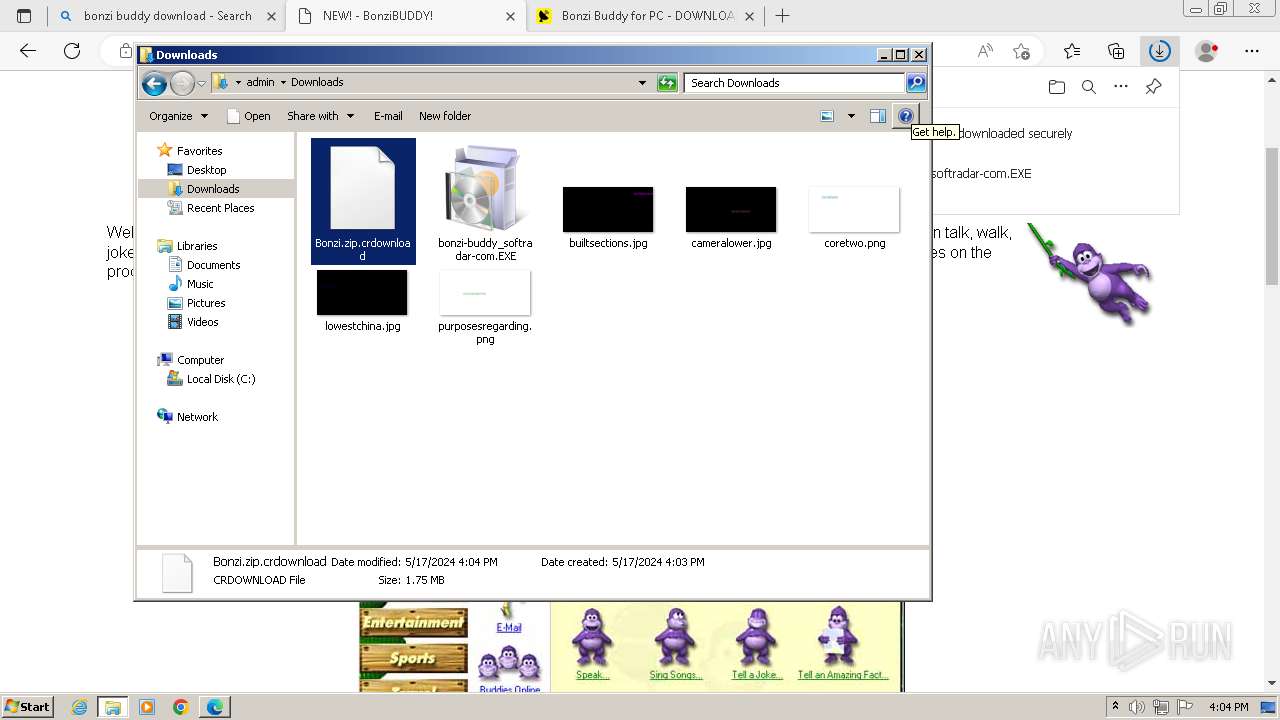The height and width of the screenshot is (720, 1280).
Task: Click admin segment in address breadcrumb
Action: [260, 83]
